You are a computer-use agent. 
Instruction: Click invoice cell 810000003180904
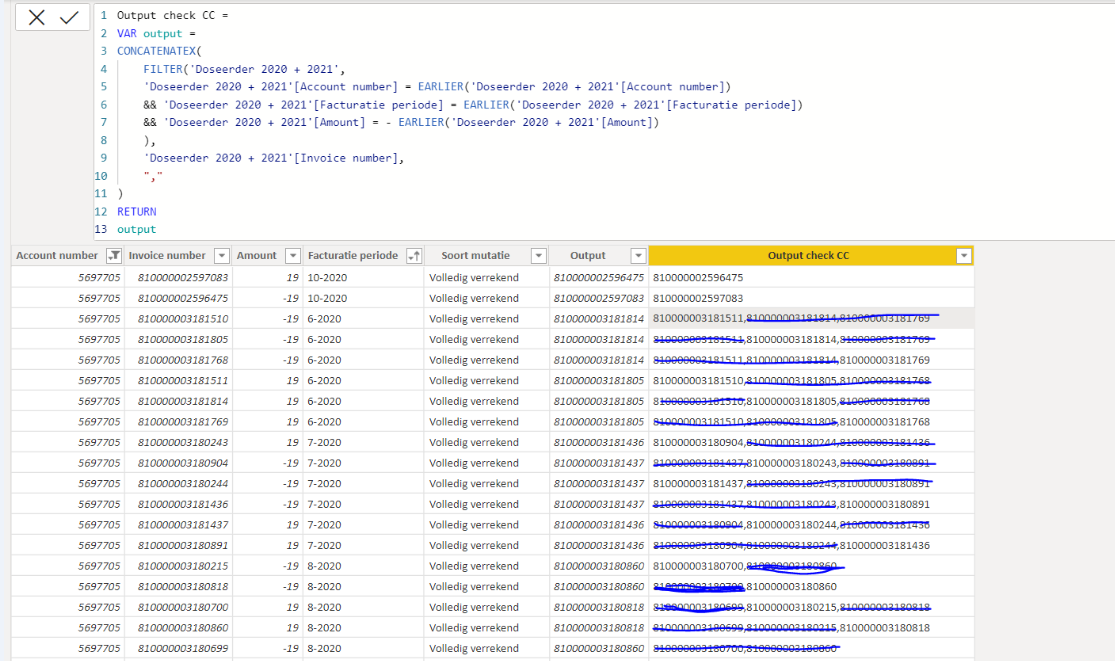click(183, 463)
